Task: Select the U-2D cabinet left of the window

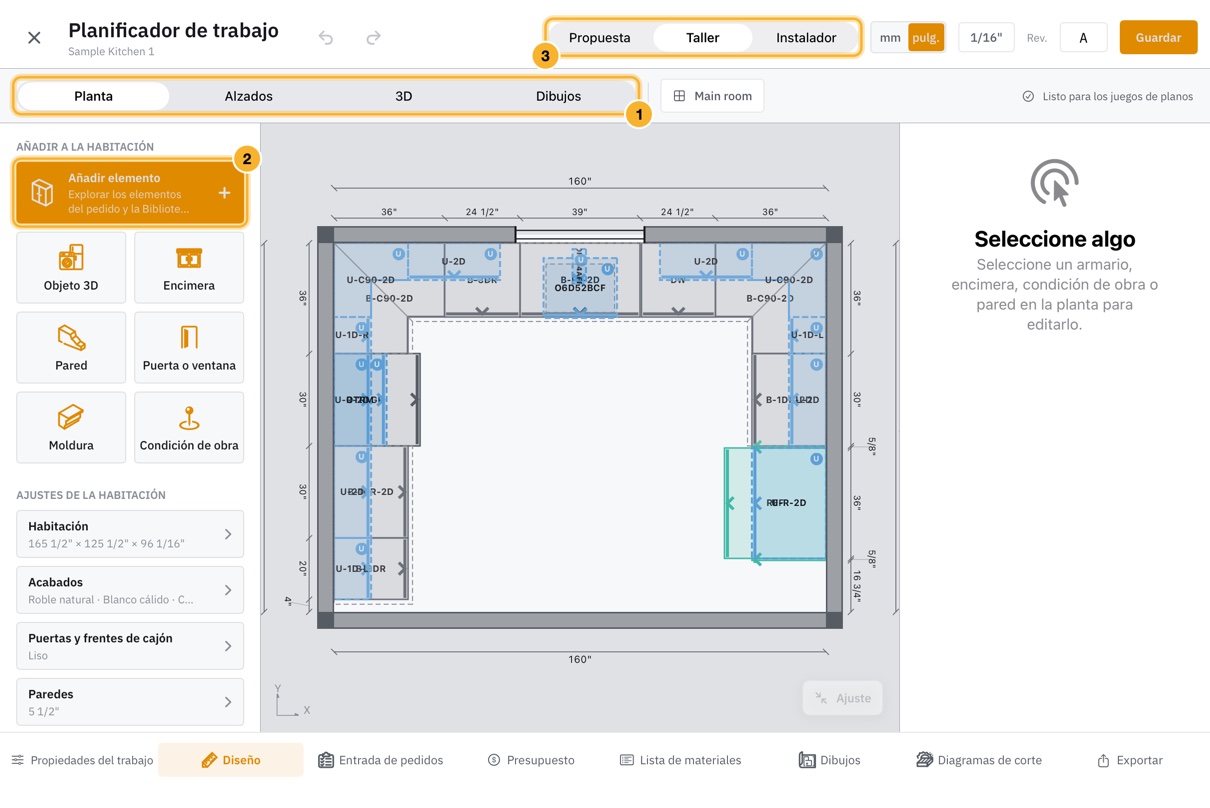Action: (454, 261)
